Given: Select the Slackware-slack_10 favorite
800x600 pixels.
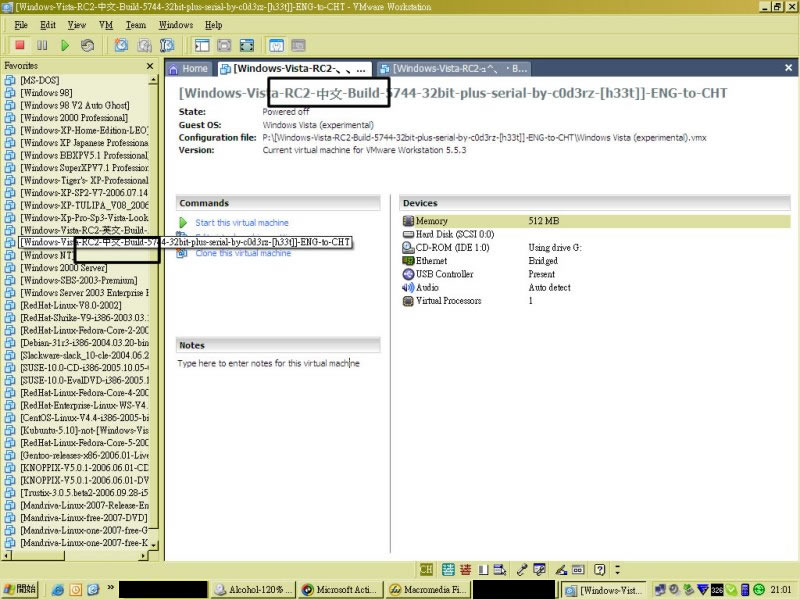Looking at the screenshot, I should click(x=84, y=355).
